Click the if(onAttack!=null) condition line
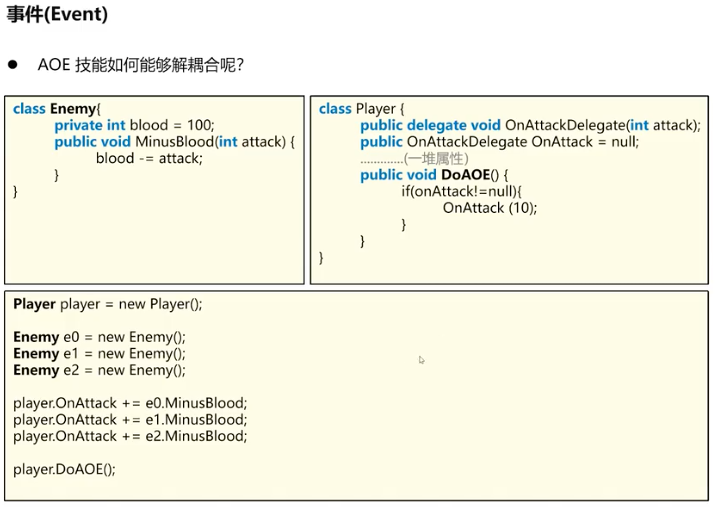Image resolution: width=718 pixels, height=507 pixels. (462, 191)
